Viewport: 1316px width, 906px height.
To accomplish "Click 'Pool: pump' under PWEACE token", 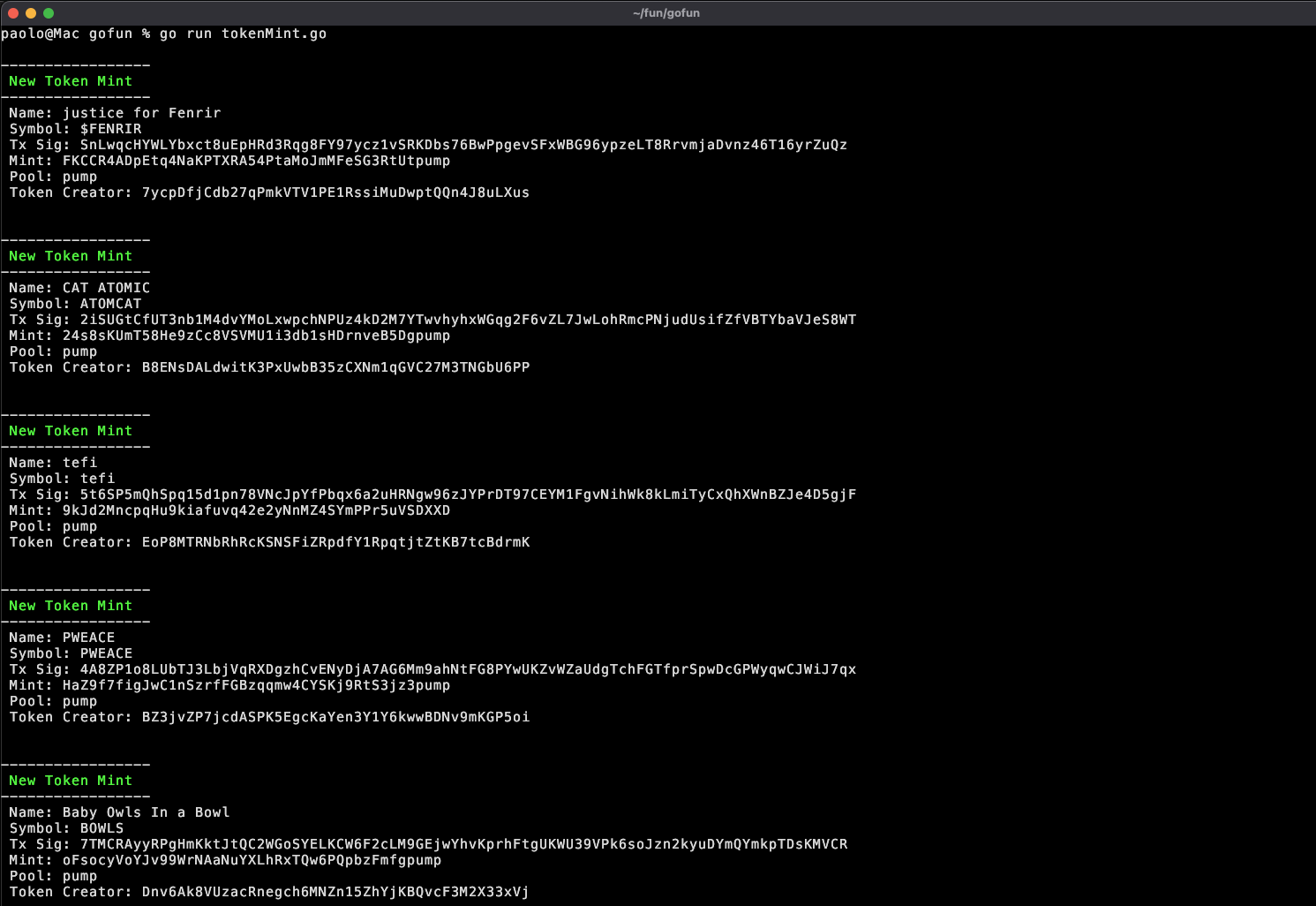I will click(x=53, y=701).
